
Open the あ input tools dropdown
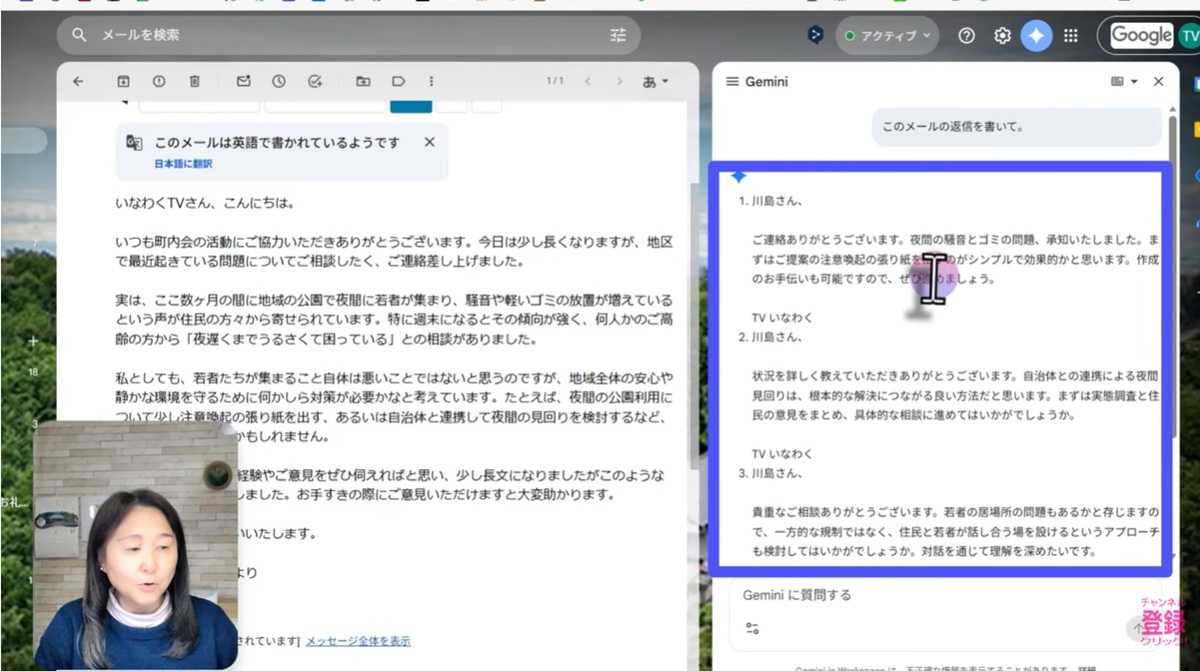[656, 82]
